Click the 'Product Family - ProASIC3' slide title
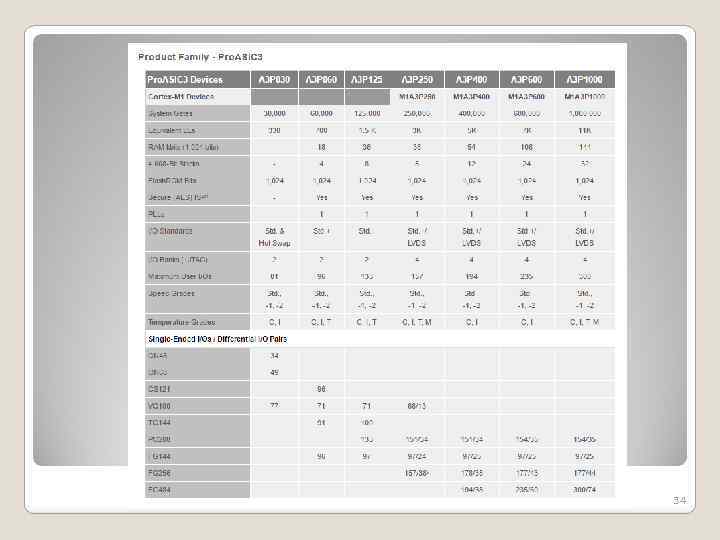The width and height of the screenshot is (720, 540). click(x=200, y=57)
